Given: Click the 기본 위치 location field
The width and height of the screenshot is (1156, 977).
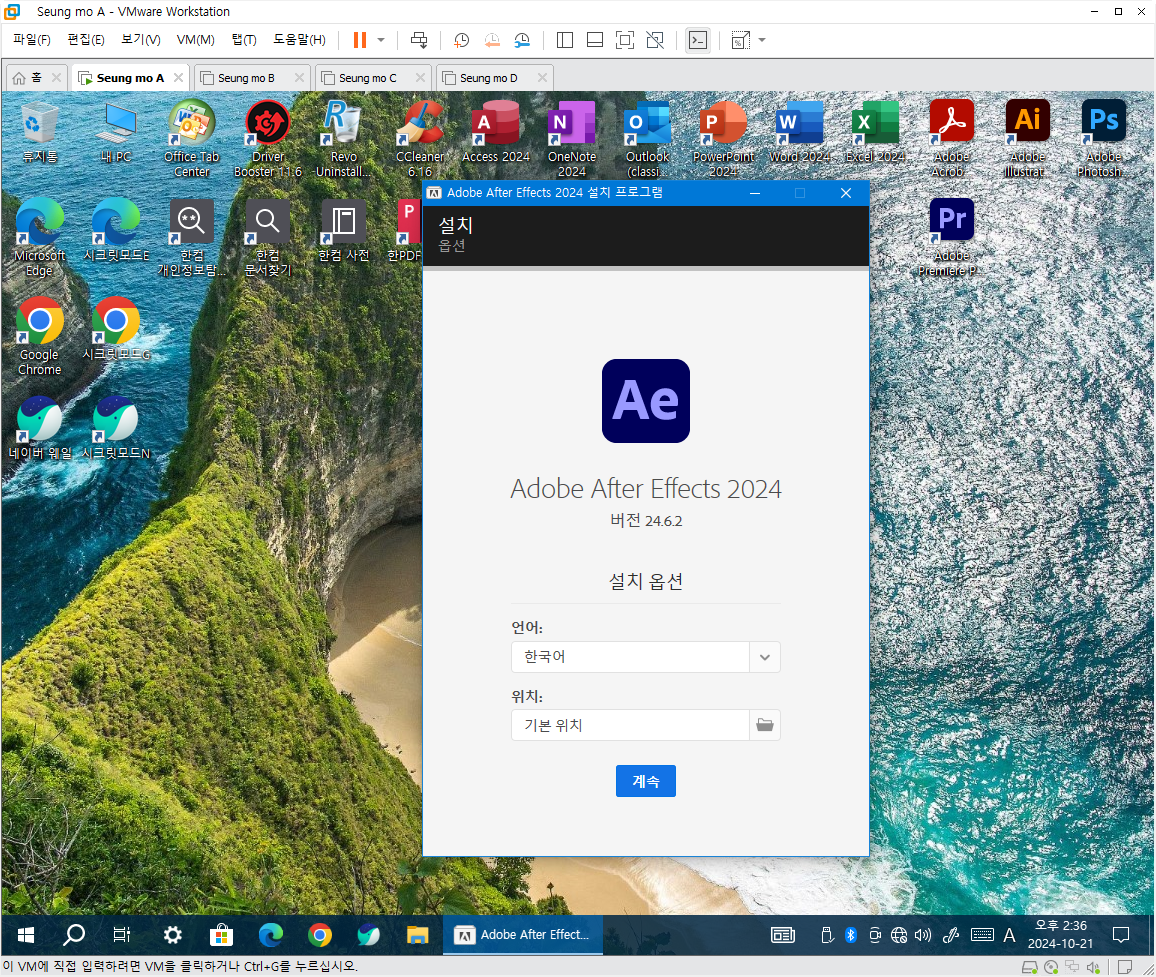Looking at the screenshot, I should pos(630,725).
